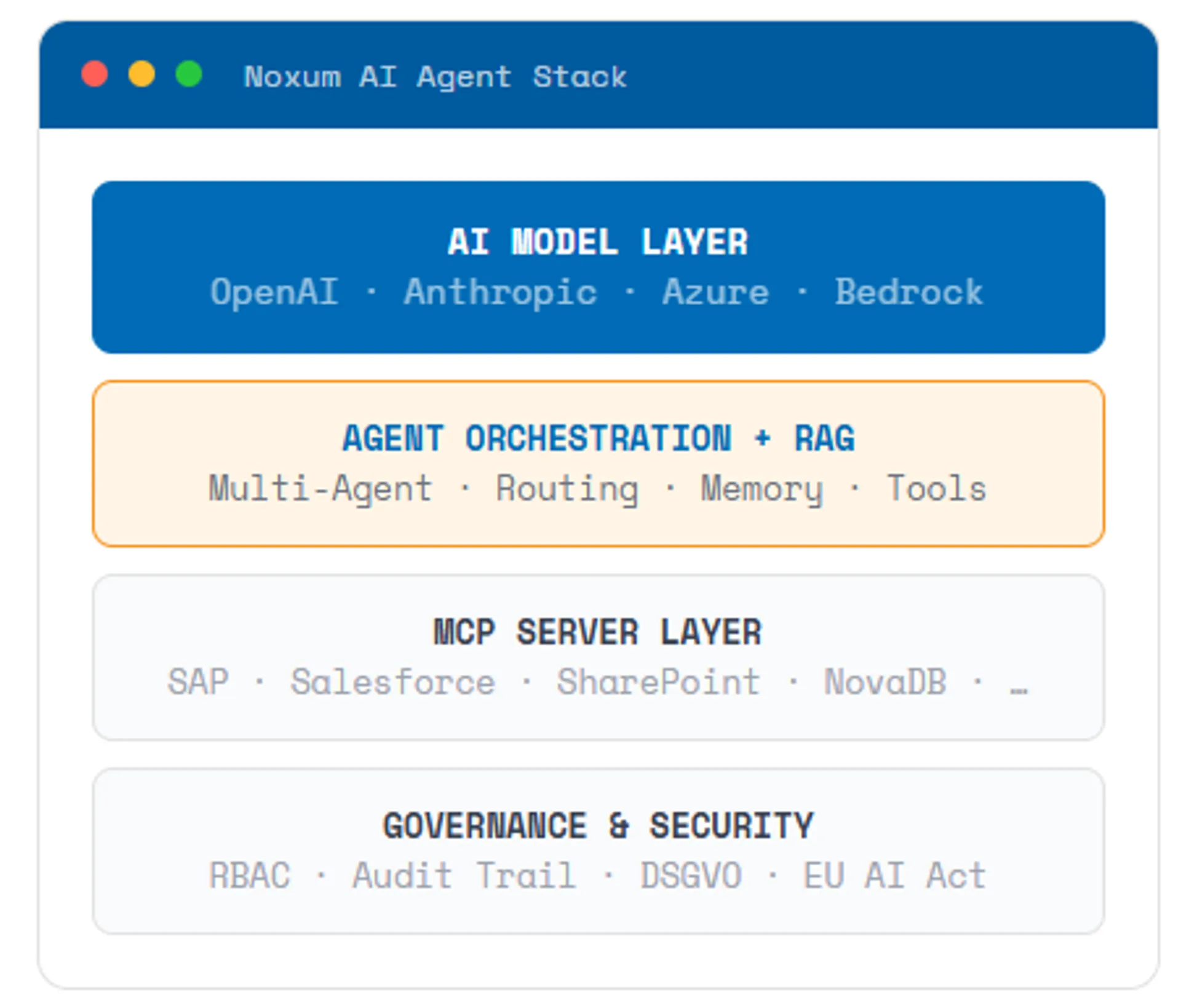
Task: Click the OpenAI label
Action: (274, 292)
